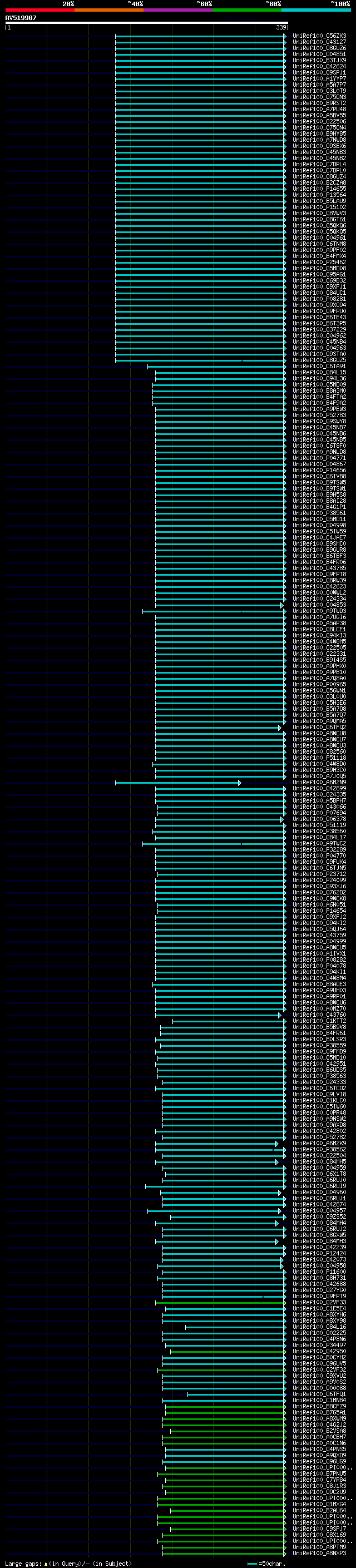
Task: Select label UniRef100_B7PNU5
Action: 319,1473
